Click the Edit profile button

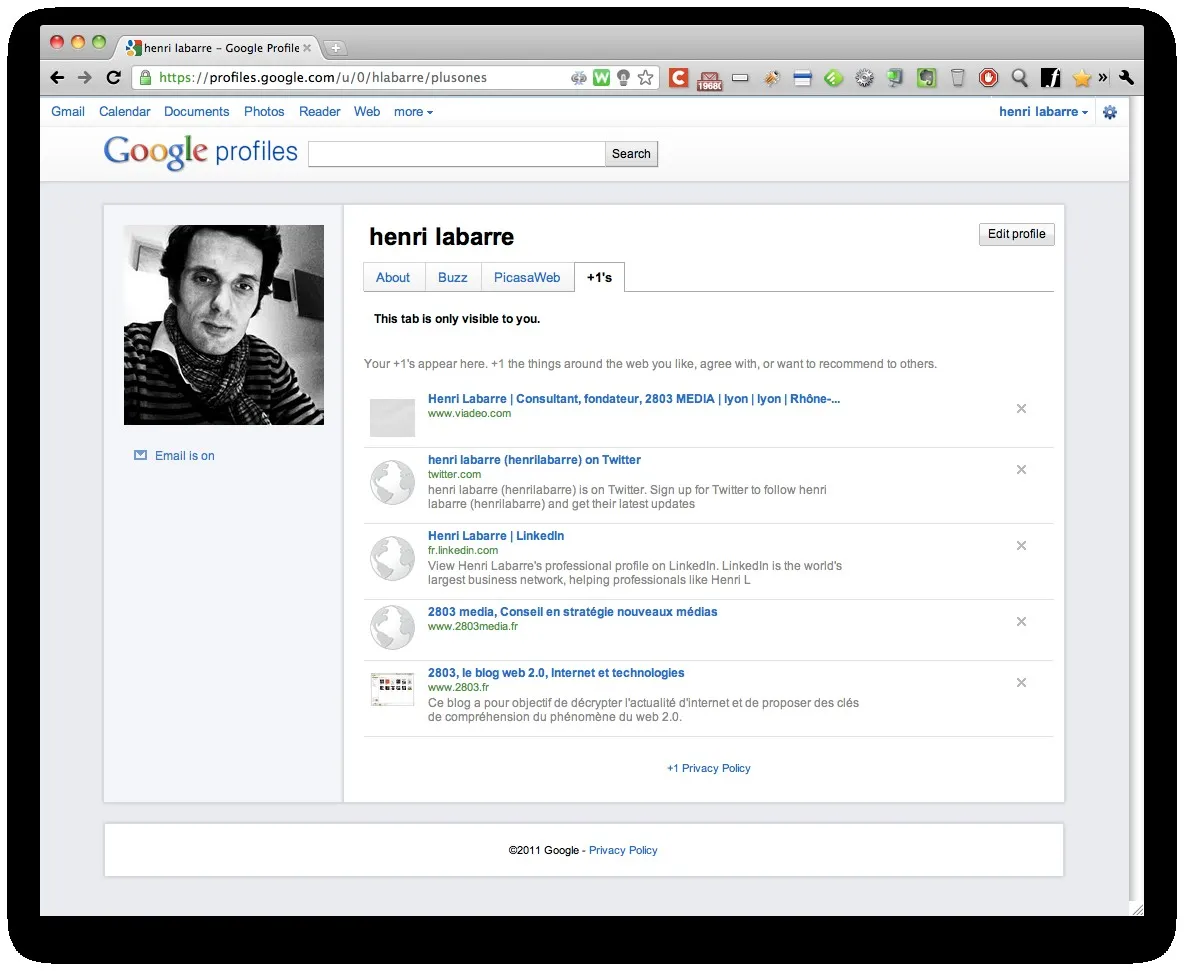[x=1016, y=234]
